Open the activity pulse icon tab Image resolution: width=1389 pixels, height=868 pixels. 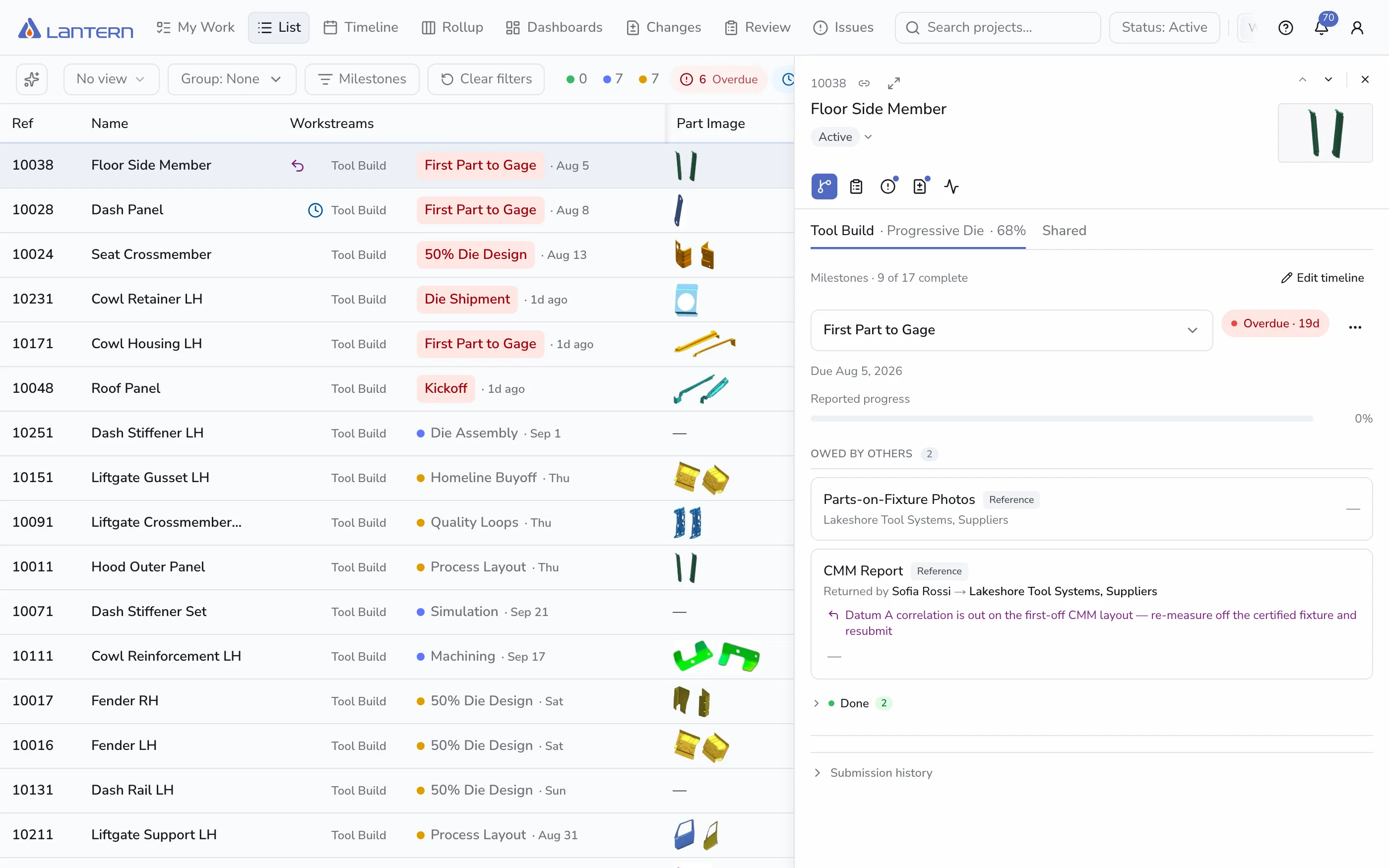(951, 186)
